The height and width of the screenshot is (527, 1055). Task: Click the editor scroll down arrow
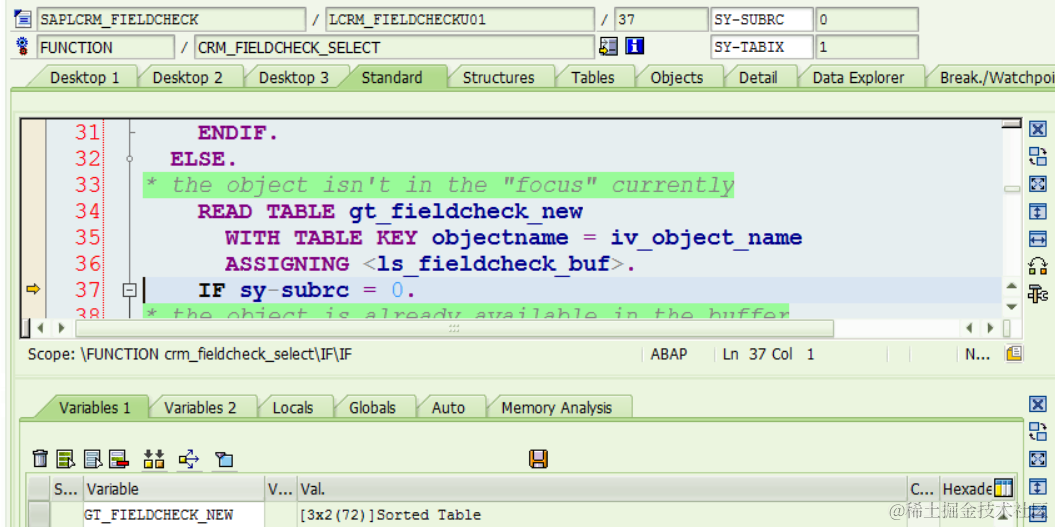pyautogui.click(x=1012, y=306)
